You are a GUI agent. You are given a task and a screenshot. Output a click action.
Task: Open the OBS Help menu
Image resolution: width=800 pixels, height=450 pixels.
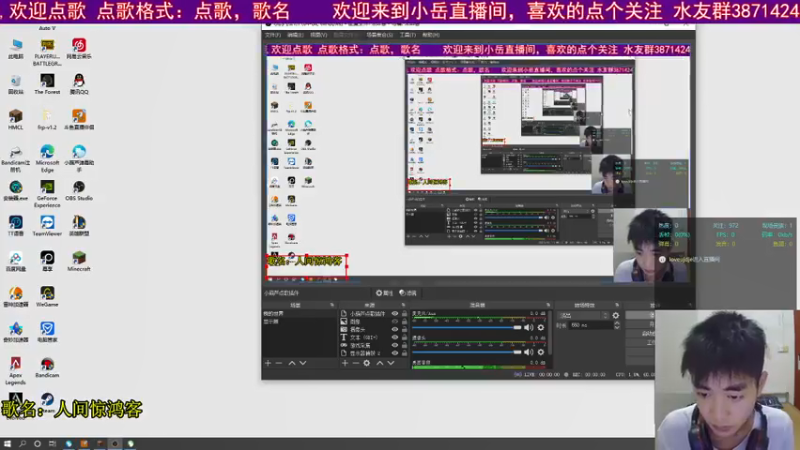click(x=431, y=35)
